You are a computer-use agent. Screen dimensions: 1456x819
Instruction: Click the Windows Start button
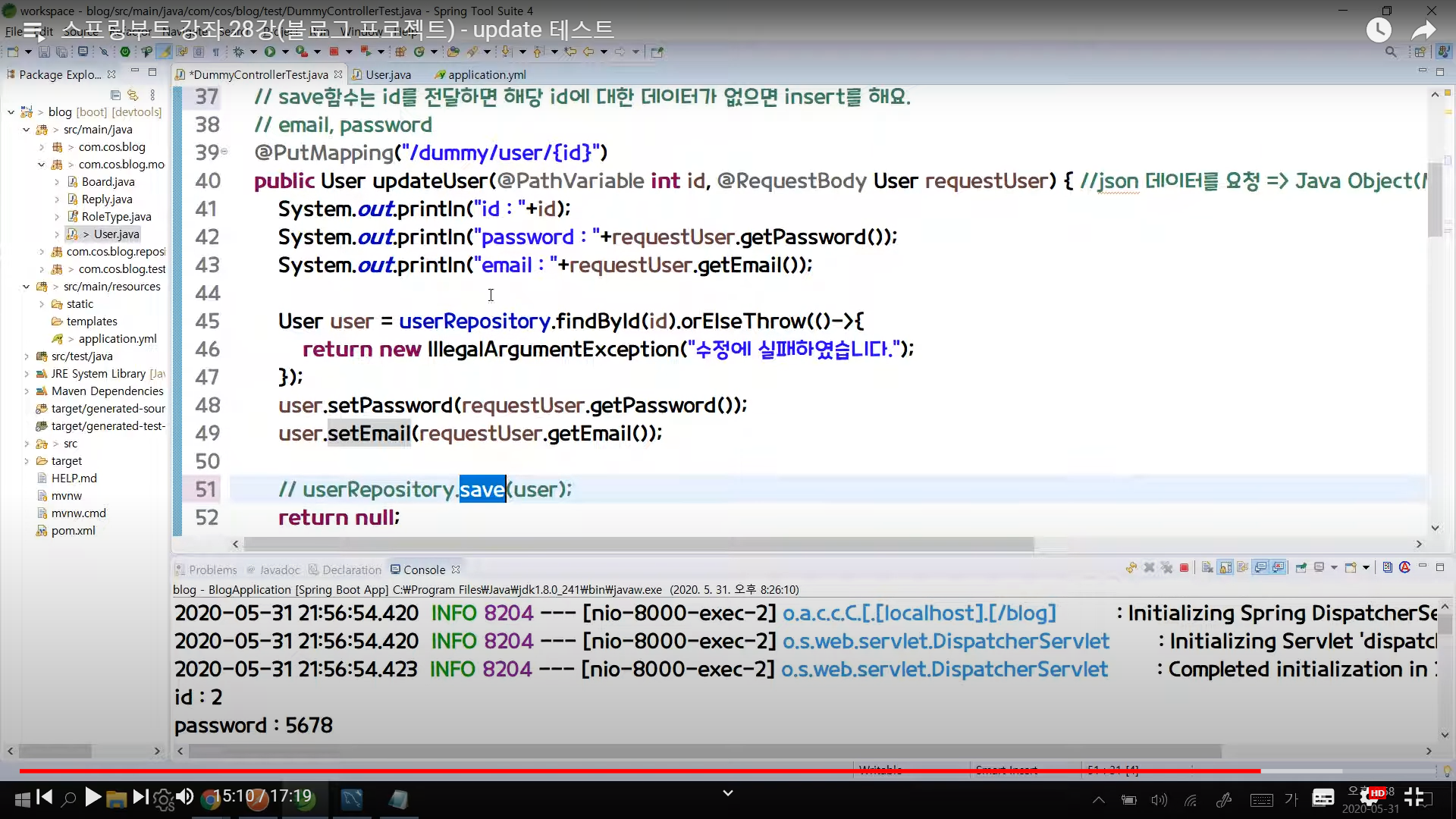click(x=22, y=799)
